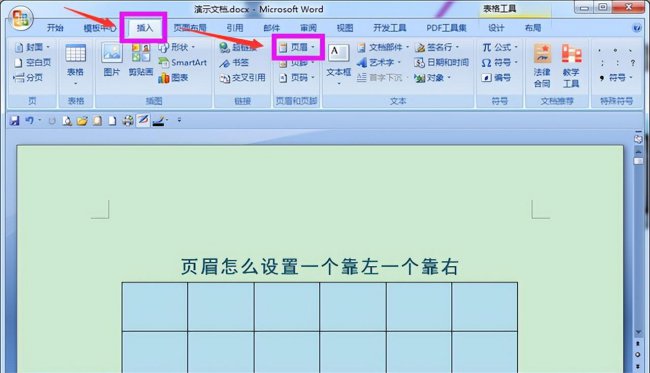Insert a bookmark (书签)
The image size is (650, 373).
tap(235, 63)
